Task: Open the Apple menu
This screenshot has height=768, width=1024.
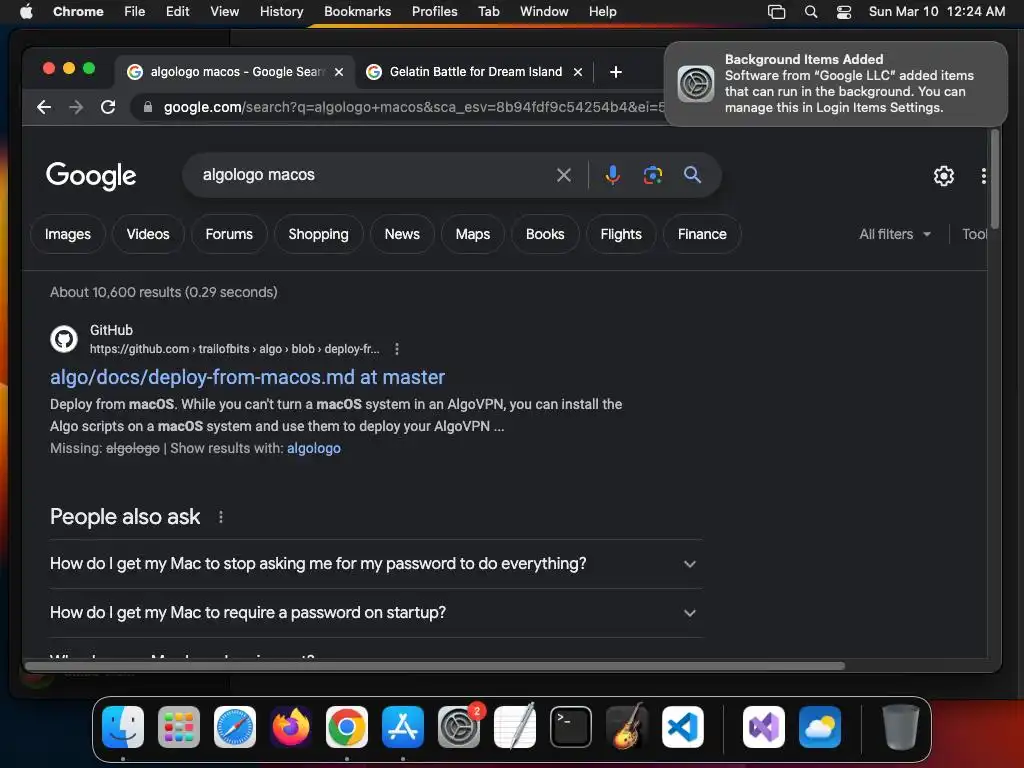Action: point(26,12)
